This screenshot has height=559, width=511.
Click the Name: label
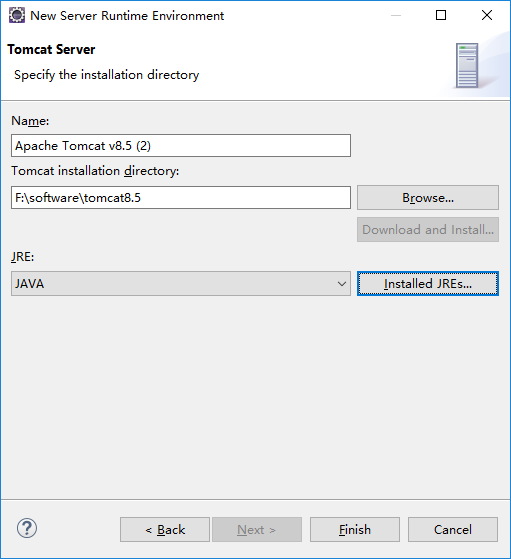click(30, 121)
